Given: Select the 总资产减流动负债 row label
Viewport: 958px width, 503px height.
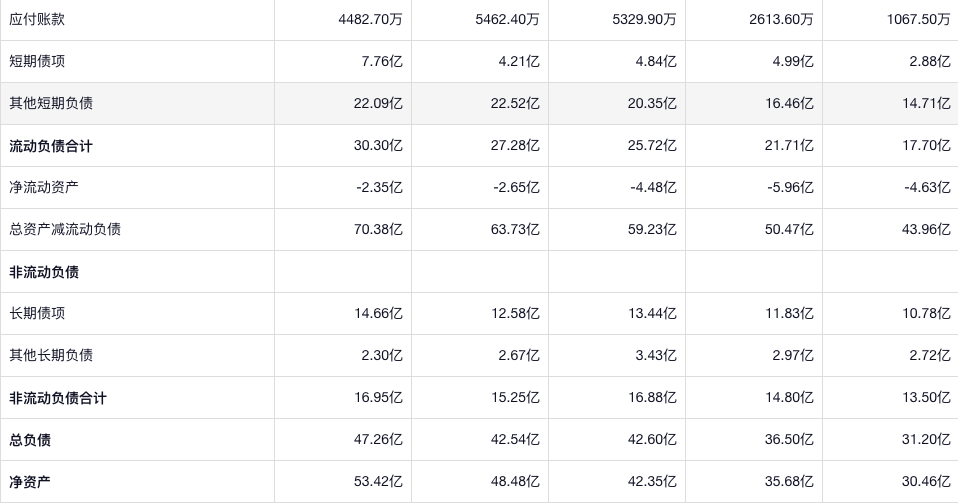Looking at the screenshot, I should [65, 229].
